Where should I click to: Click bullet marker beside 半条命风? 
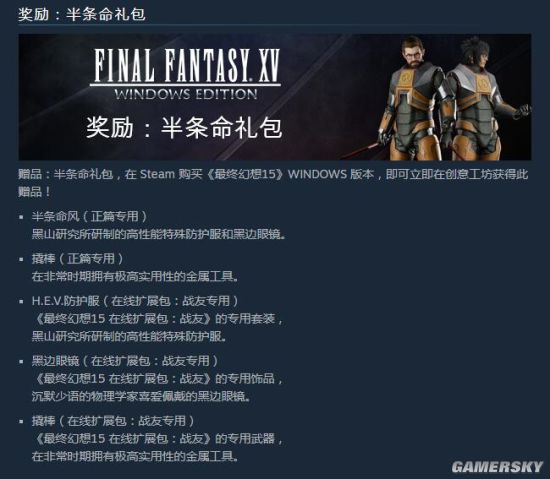[21, 217]
